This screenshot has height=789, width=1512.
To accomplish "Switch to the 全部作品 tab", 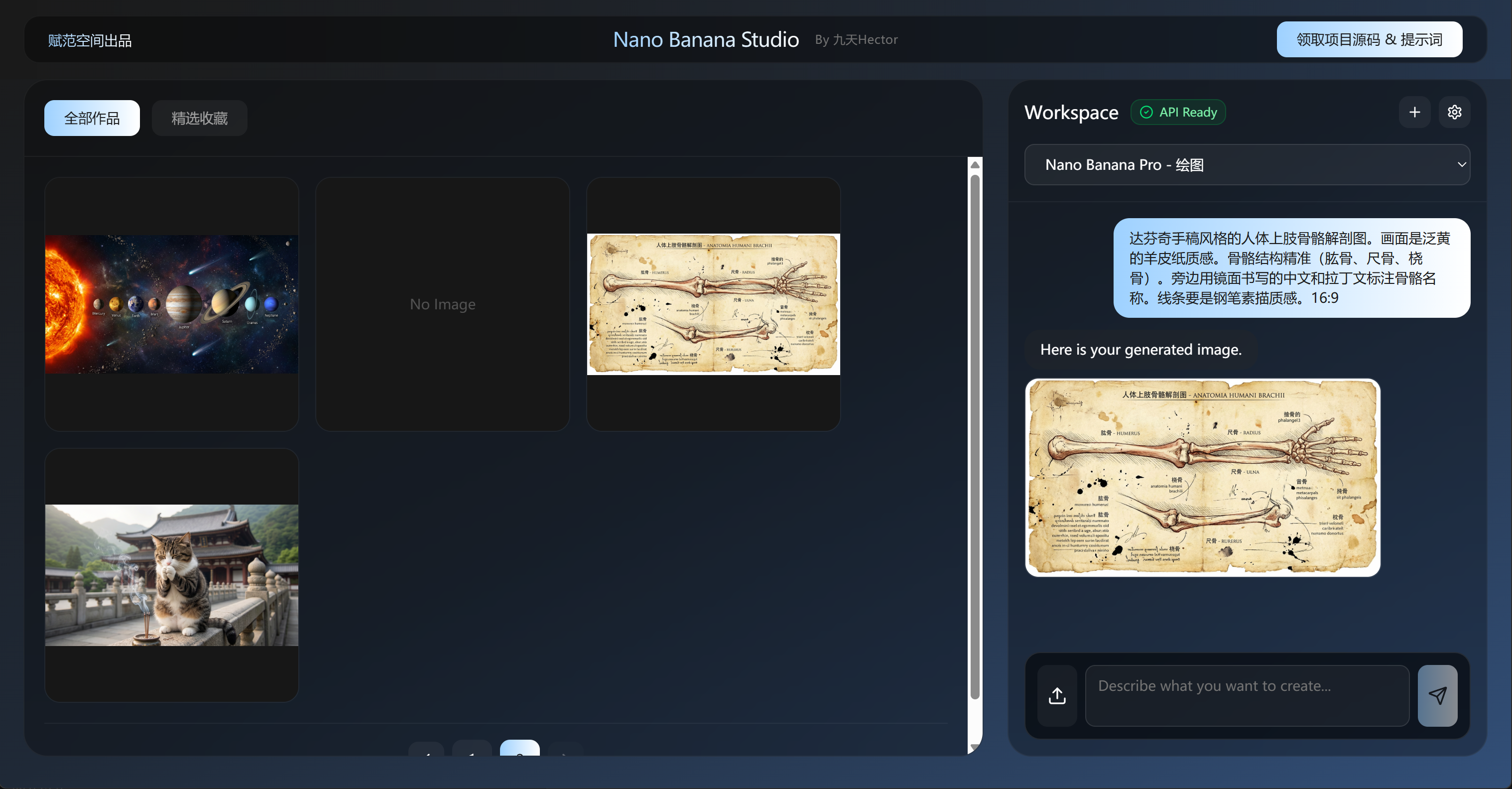I will tap(92, 118).
